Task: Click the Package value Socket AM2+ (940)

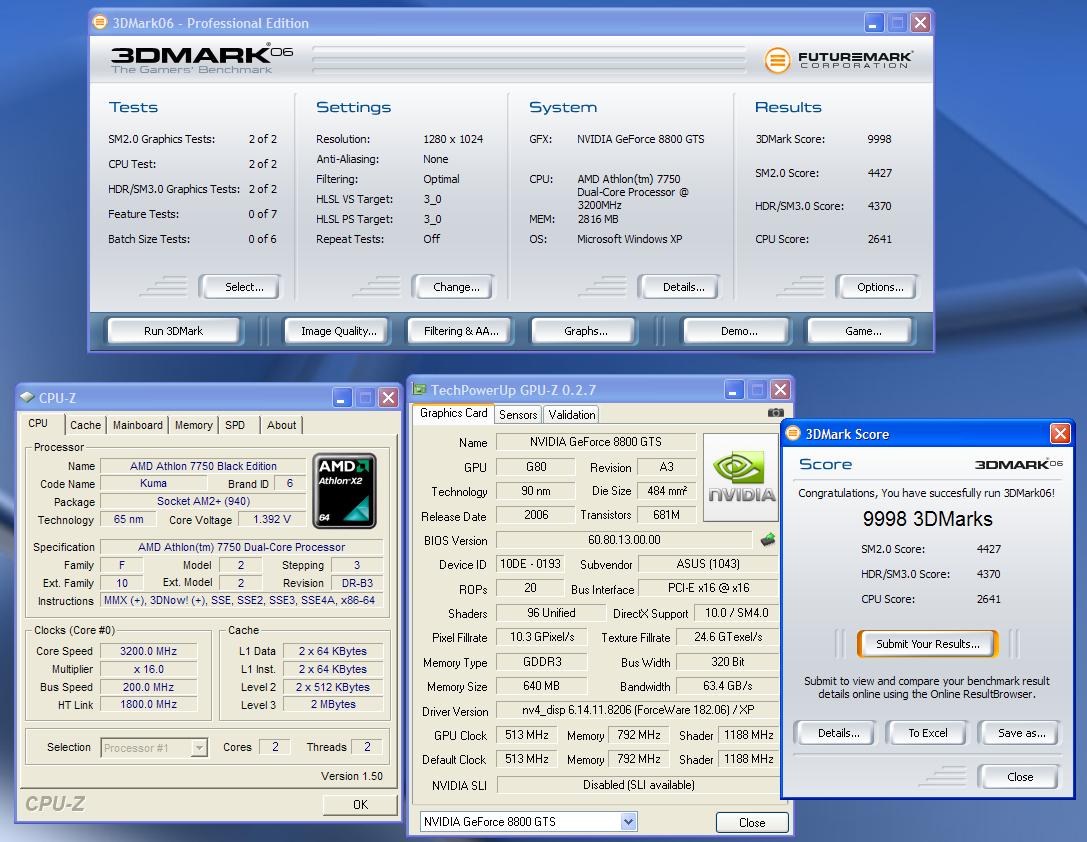Action: click(203, 501)
